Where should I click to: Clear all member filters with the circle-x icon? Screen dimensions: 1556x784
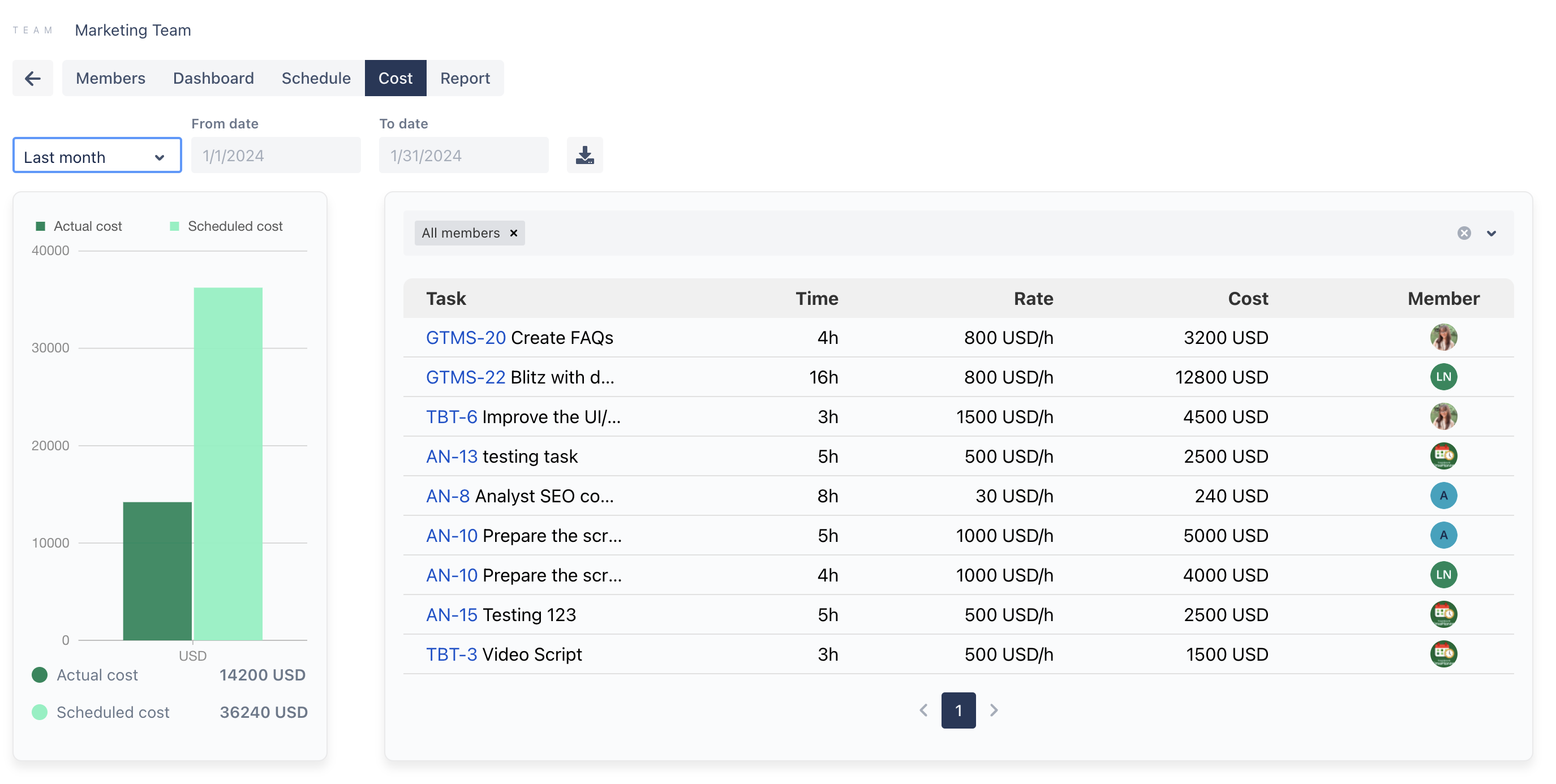coord(1464,233)
